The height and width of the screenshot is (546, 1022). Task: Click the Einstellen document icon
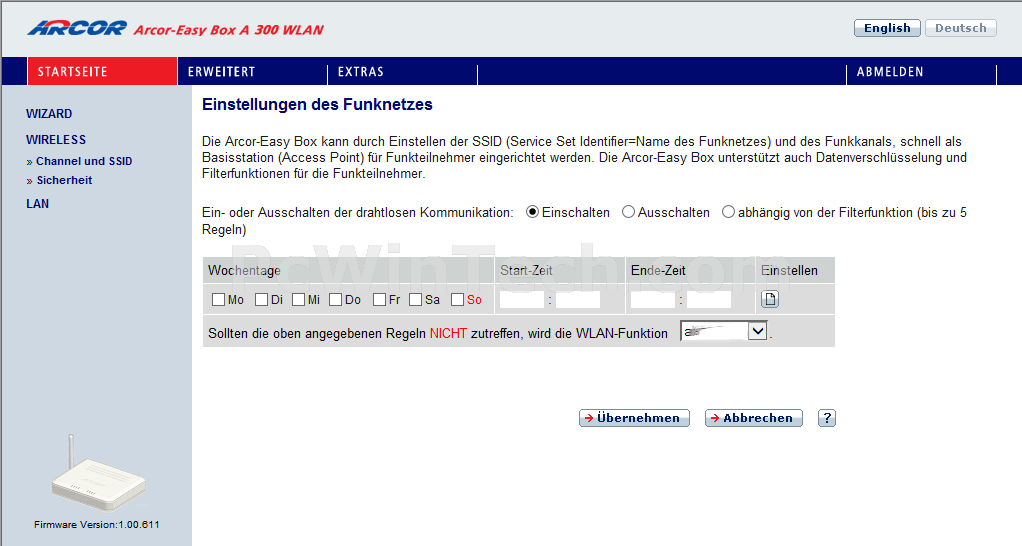[x=770, y=299]
